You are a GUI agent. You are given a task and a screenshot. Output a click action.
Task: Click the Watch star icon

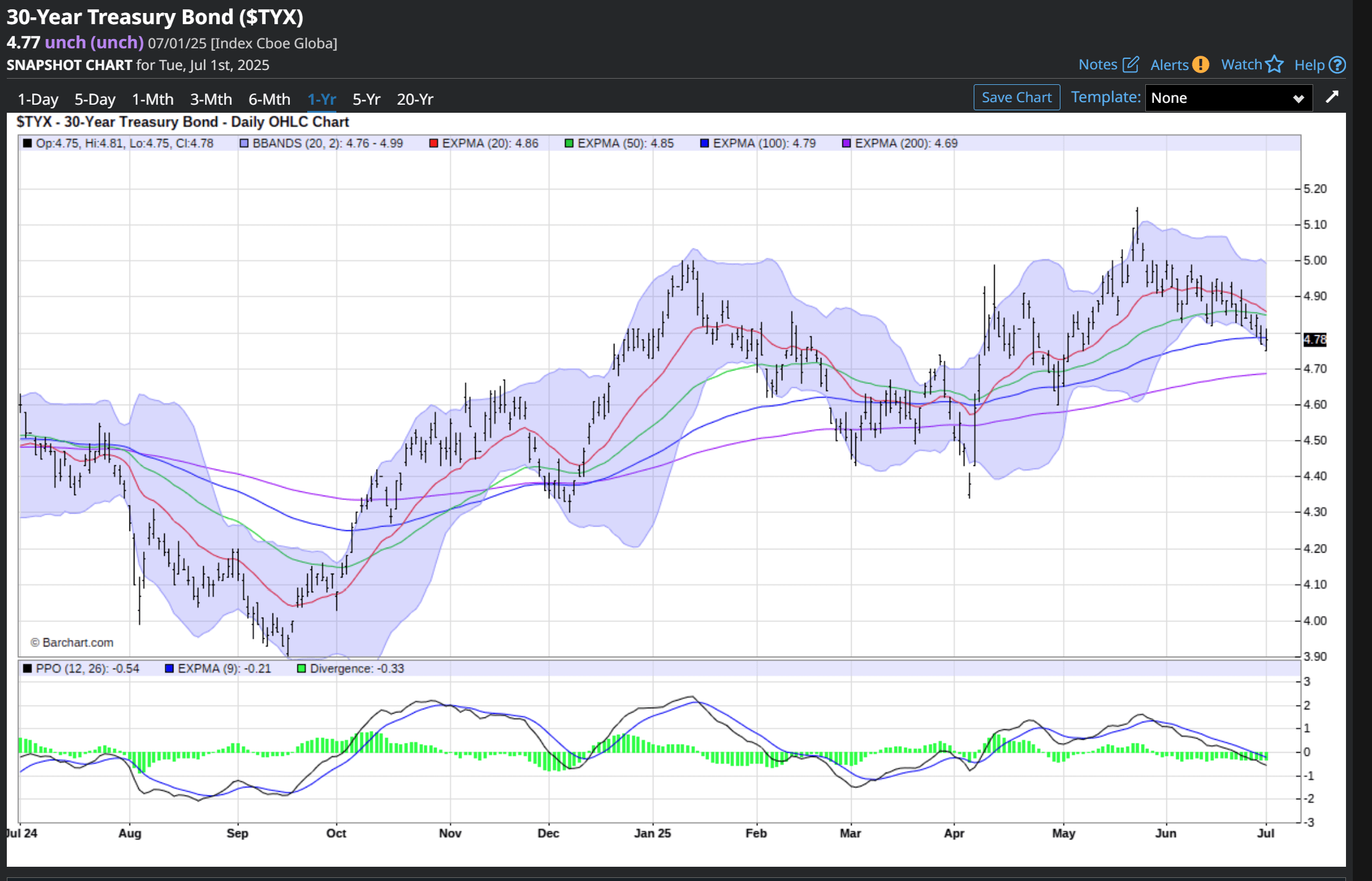[x=1274, y=64]
